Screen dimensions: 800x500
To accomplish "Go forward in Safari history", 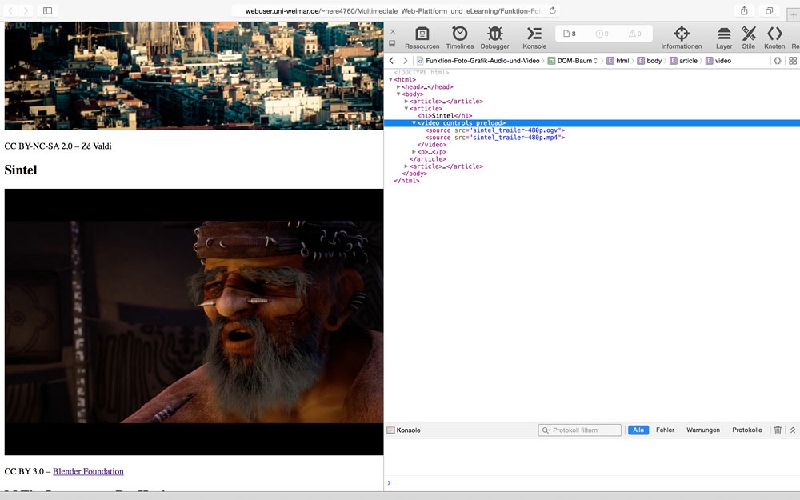I will [26, 10].
